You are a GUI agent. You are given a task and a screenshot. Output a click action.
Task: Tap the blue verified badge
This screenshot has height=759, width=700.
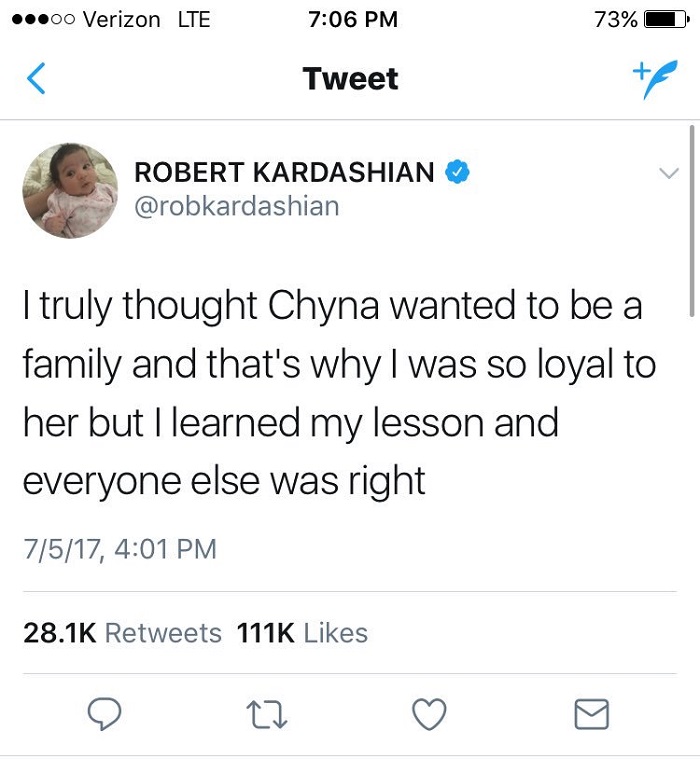[456, 171]
